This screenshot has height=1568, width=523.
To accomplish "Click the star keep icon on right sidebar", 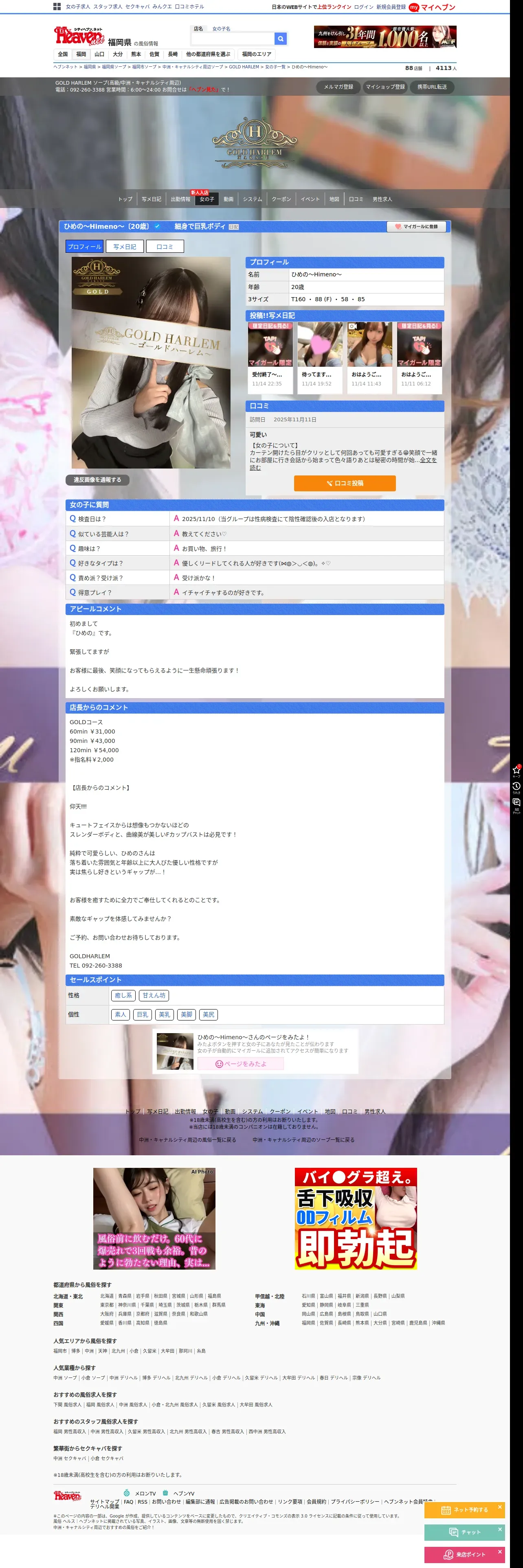I will (516, 771).
